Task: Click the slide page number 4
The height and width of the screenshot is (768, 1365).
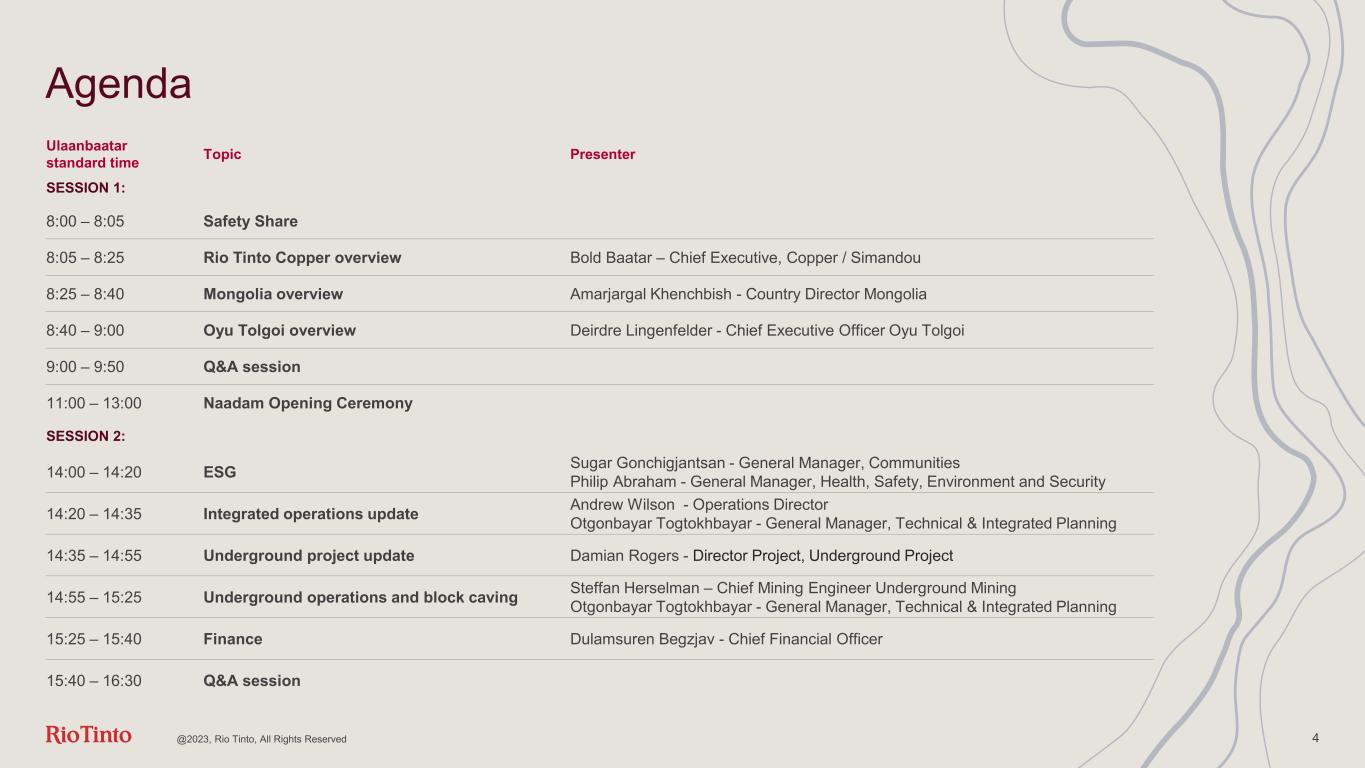Action: [x=1315, y=738]
